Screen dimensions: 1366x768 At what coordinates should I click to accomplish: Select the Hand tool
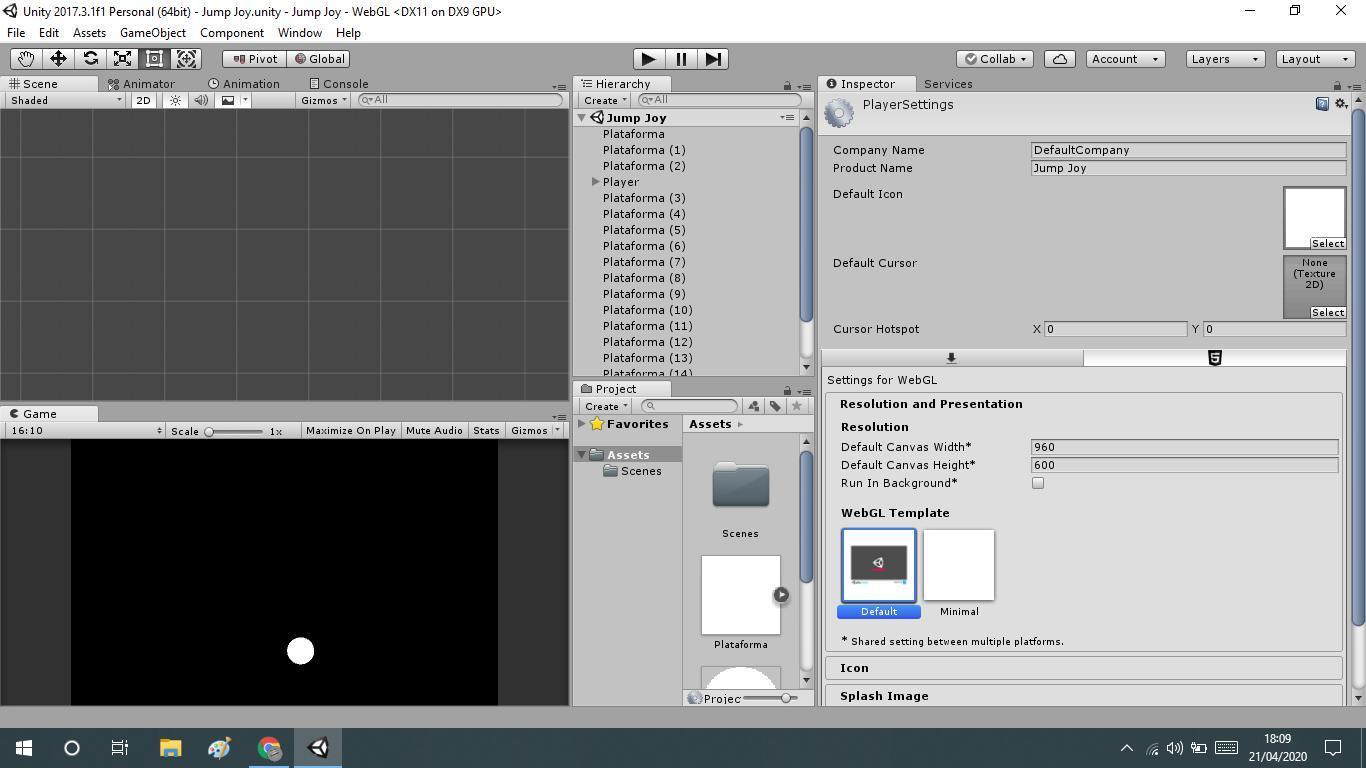coord(25,59)
